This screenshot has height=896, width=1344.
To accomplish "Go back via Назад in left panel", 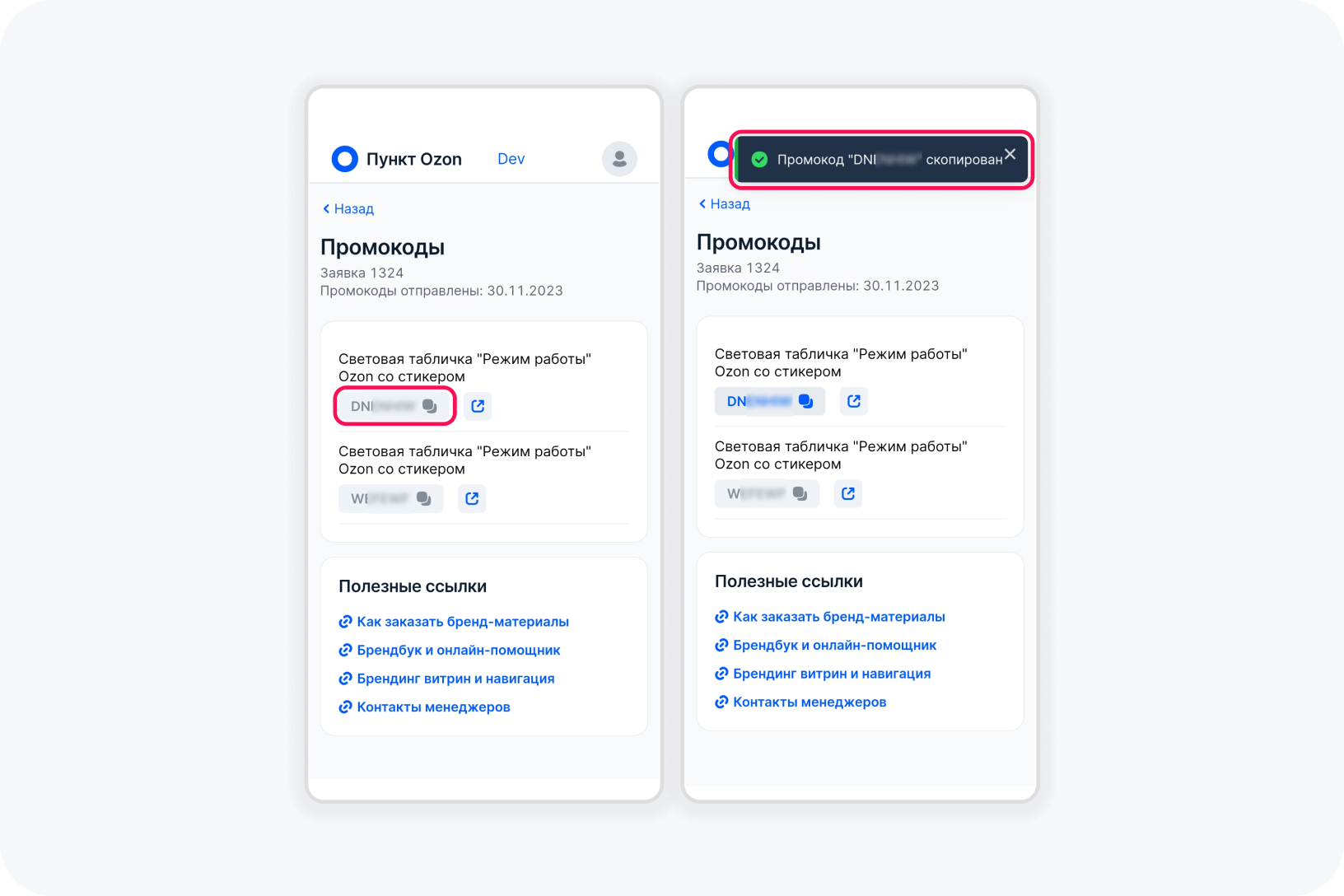I will (x=348, y=209).
